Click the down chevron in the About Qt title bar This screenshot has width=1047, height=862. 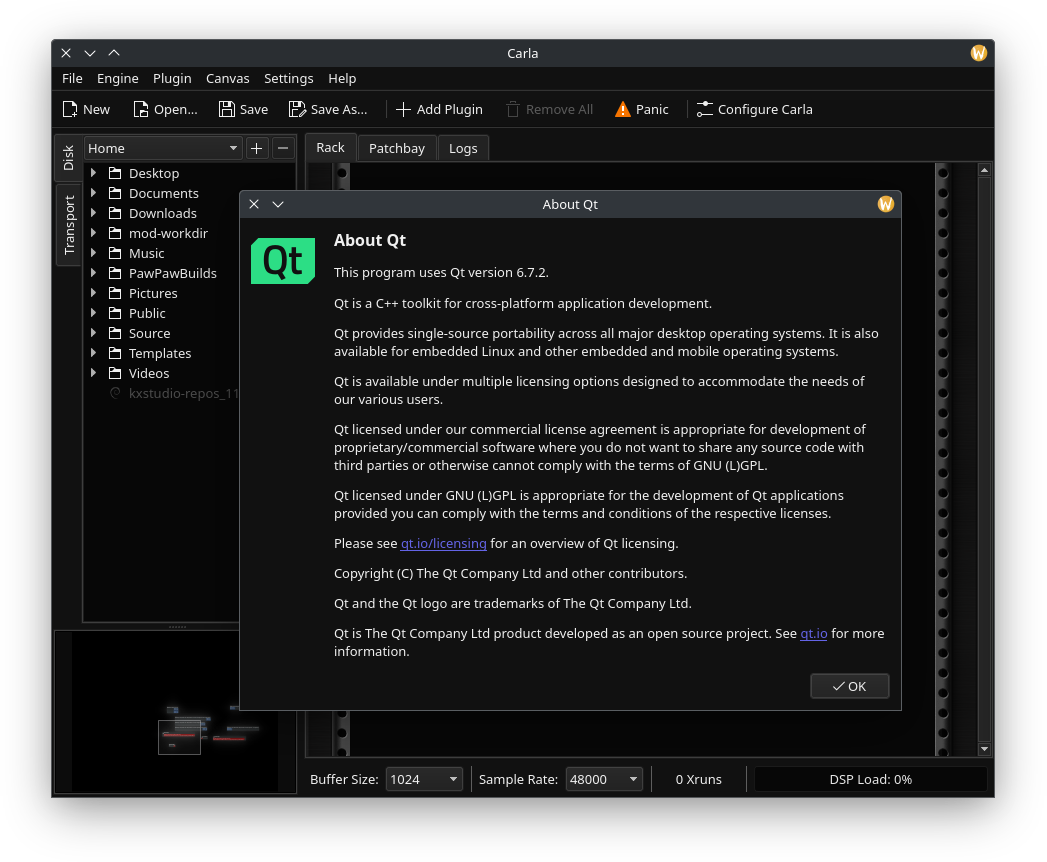pos(278,204)
